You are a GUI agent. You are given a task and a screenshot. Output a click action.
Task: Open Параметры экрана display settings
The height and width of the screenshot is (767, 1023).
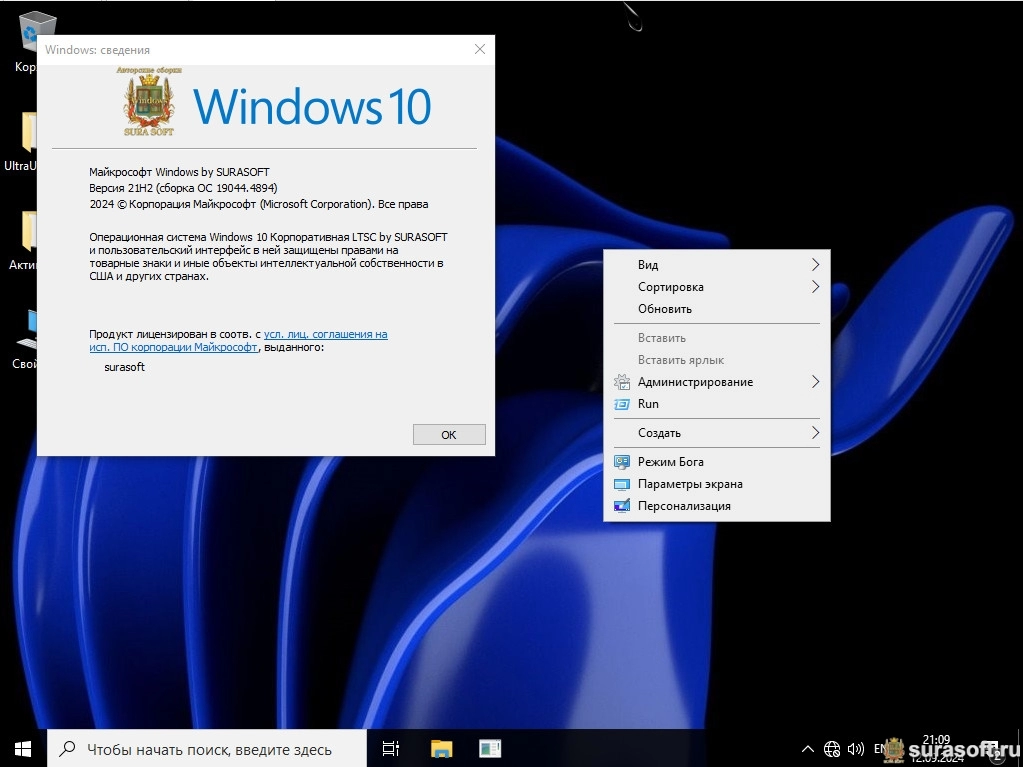pyautogui.click(x=690, y=484)
